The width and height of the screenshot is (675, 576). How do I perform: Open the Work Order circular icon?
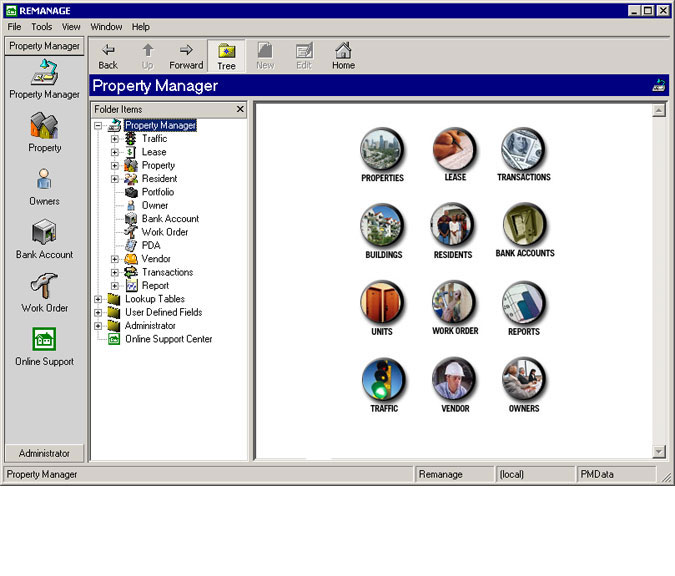(454, 302)
